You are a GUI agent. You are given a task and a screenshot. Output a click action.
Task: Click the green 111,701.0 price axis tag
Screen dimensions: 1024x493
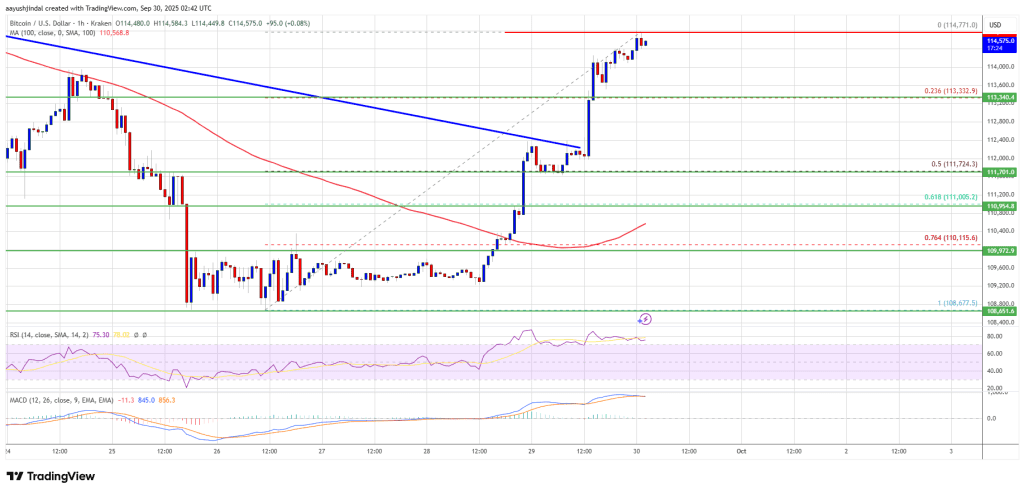[1000, 172]
